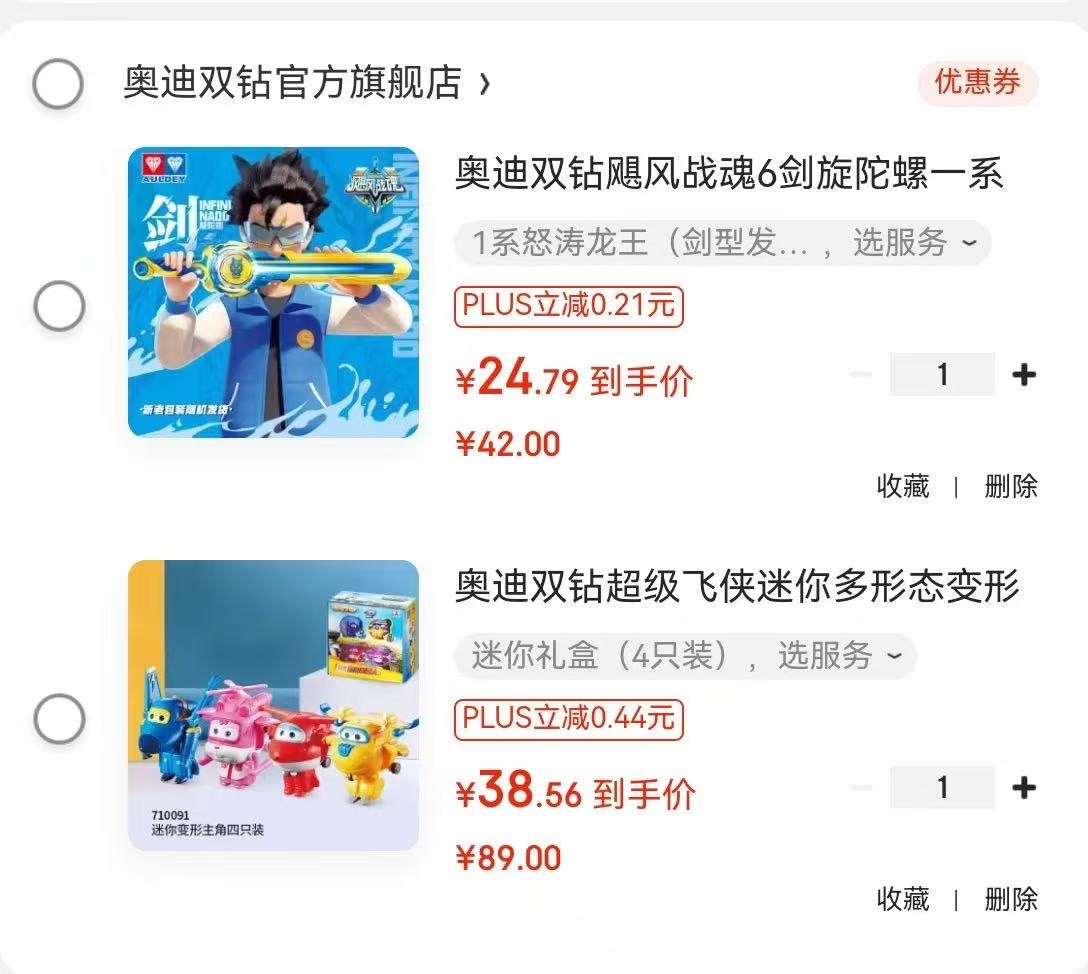Select all items from 奥迪双钻官方旗舰店
The height and width of the screenshot is (974, 1088).
click(58, 83)
